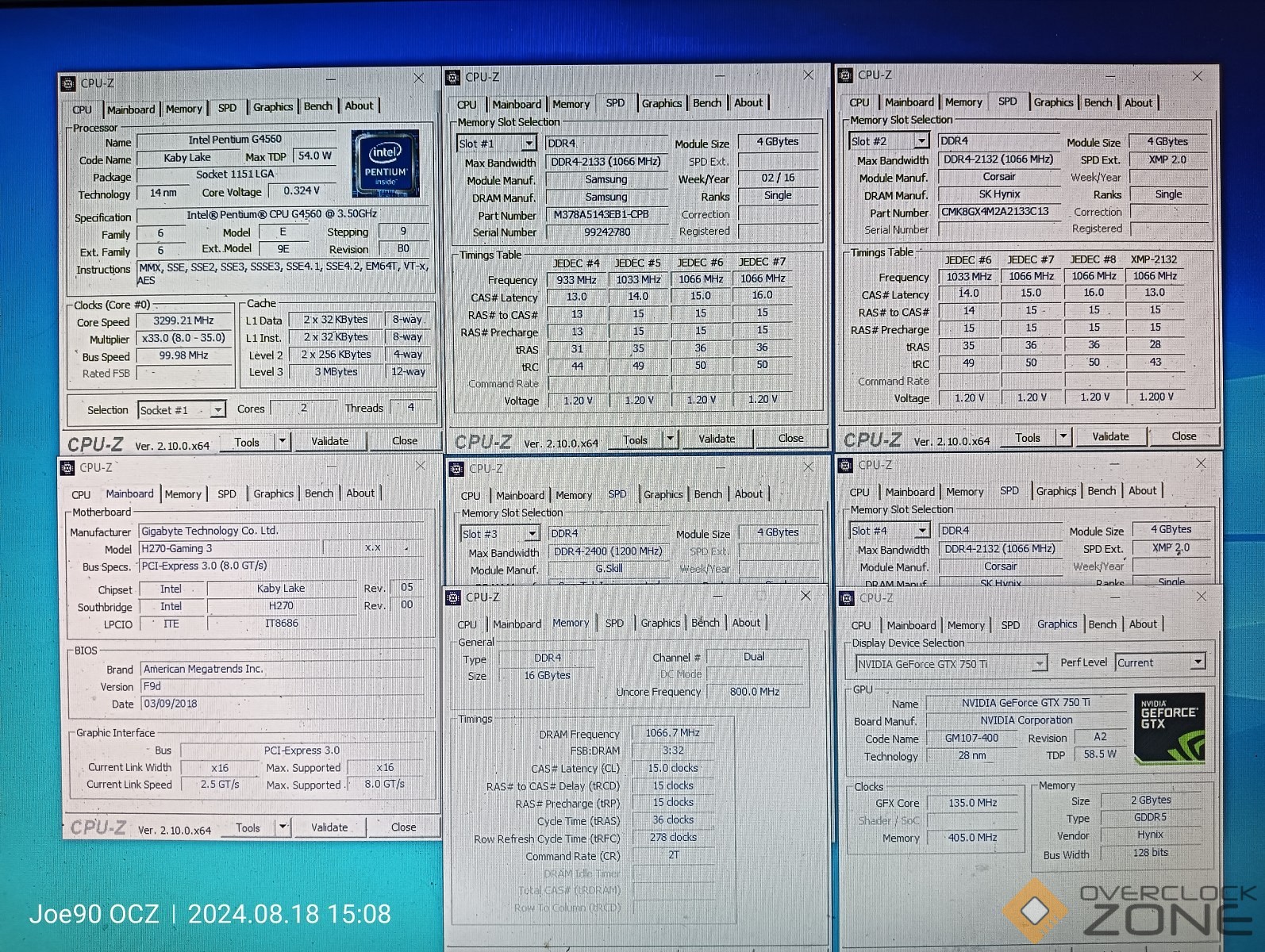Open the About tab in the Gigabyte Mainboard window
Screen dimensions: 1265x952
pyautogui.click(x=360, y=493)
